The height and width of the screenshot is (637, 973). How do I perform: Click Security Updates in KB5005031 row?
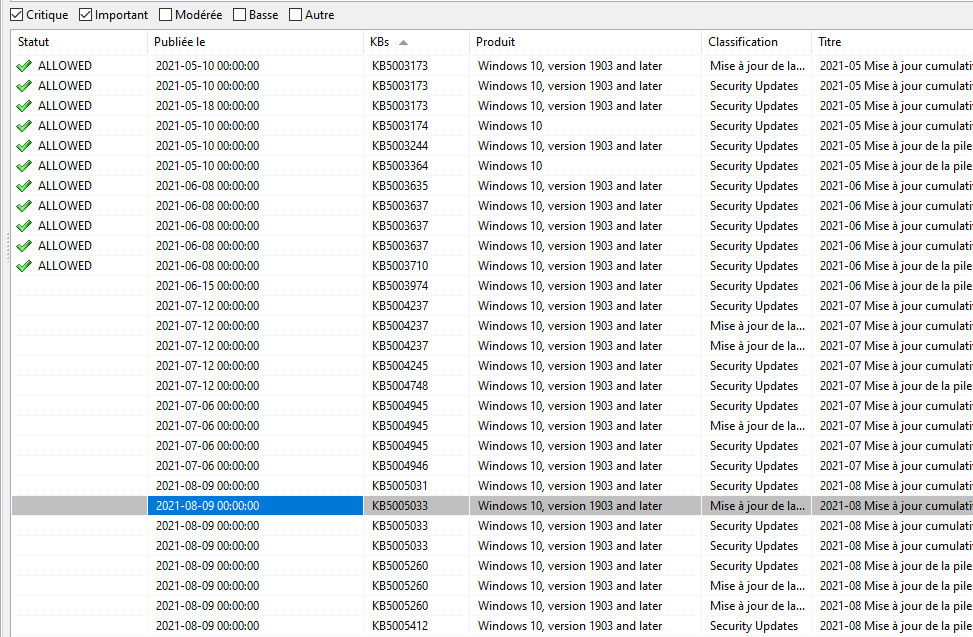[754, 486]
